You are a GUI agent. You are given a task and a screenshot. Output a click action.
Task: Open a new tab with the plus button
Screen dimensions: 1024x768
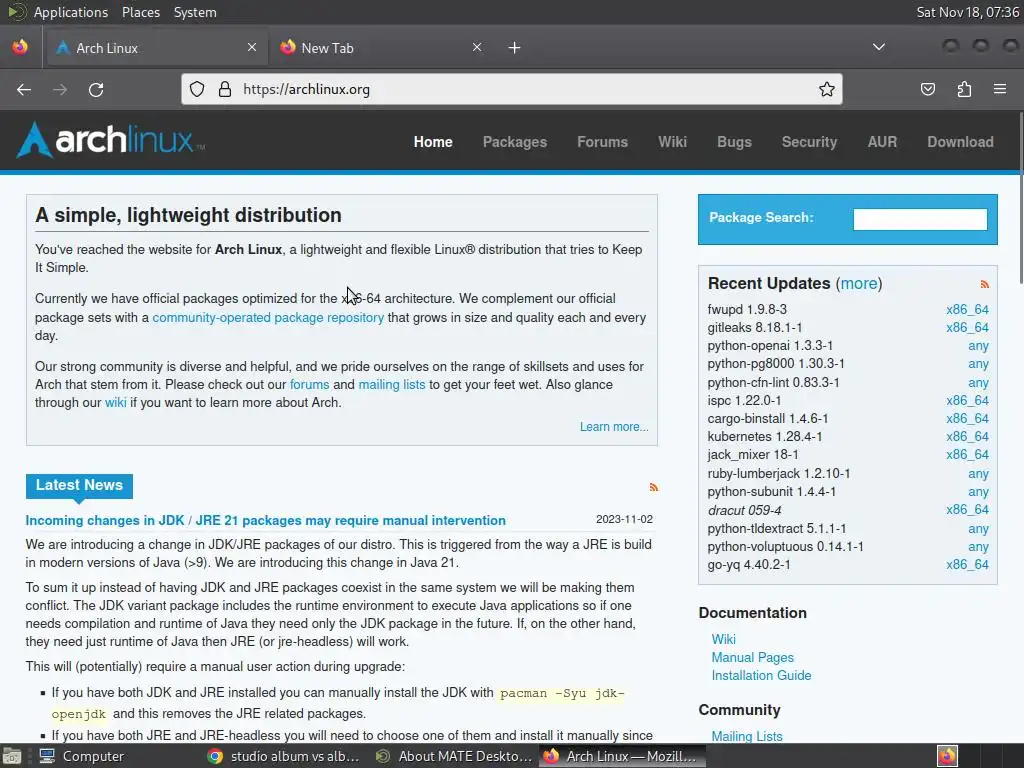pos(515,48)
